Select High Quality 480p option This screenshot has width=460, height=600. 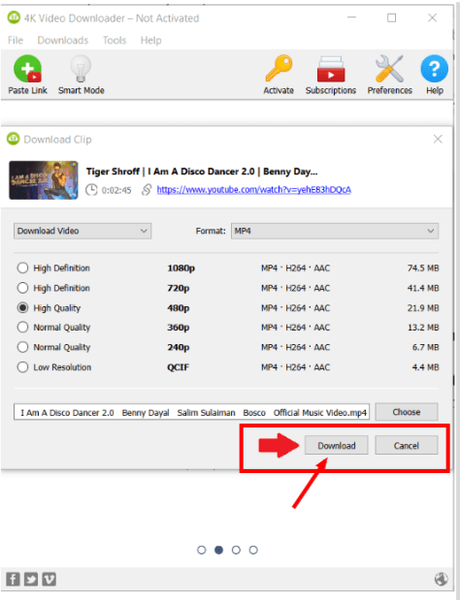point(23,308)
